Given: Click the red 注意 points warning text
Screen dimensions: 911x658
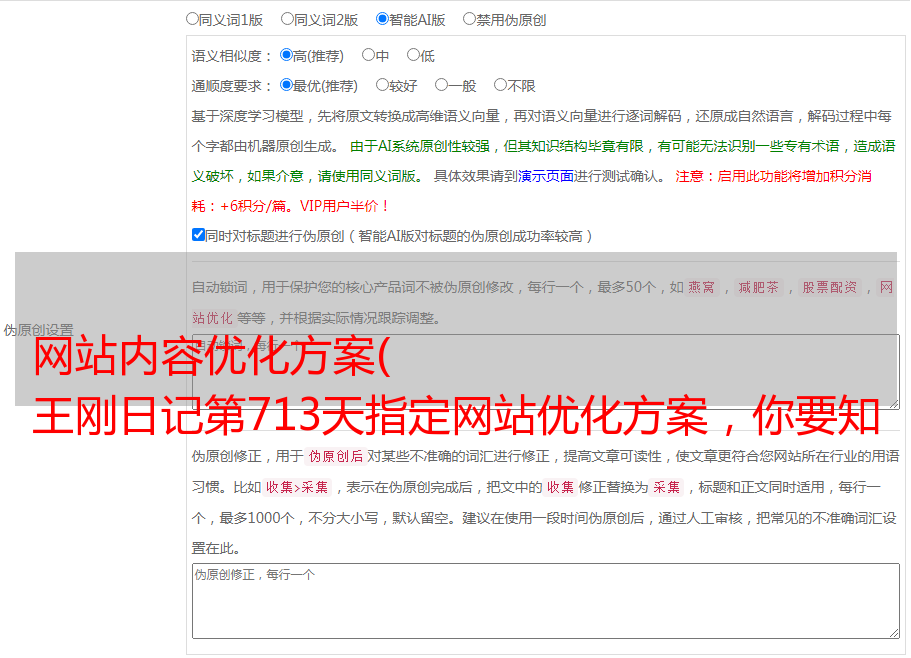Looking at the screenshot, I should (x=532, y=191).
